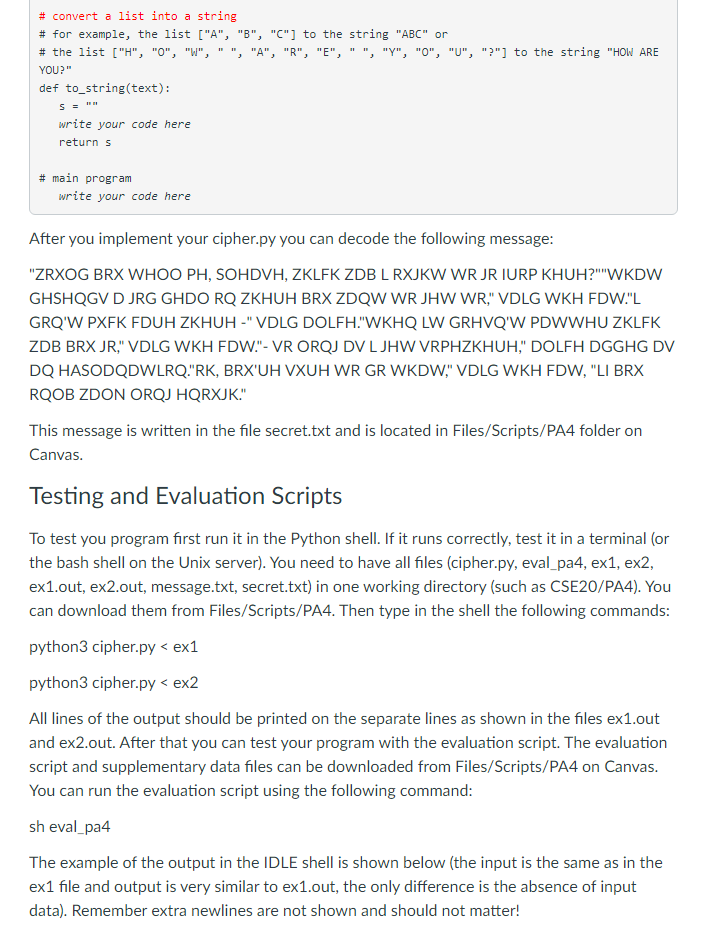This screenshot has width=712, height=931.
Task: Click the 'write your code here' placeholder under main program
Action: point(125,196)
